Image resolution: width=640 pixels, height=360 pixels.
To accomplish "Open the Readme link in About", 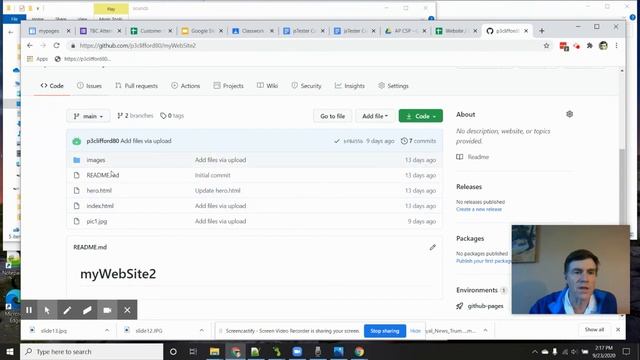I will (473, 157).
